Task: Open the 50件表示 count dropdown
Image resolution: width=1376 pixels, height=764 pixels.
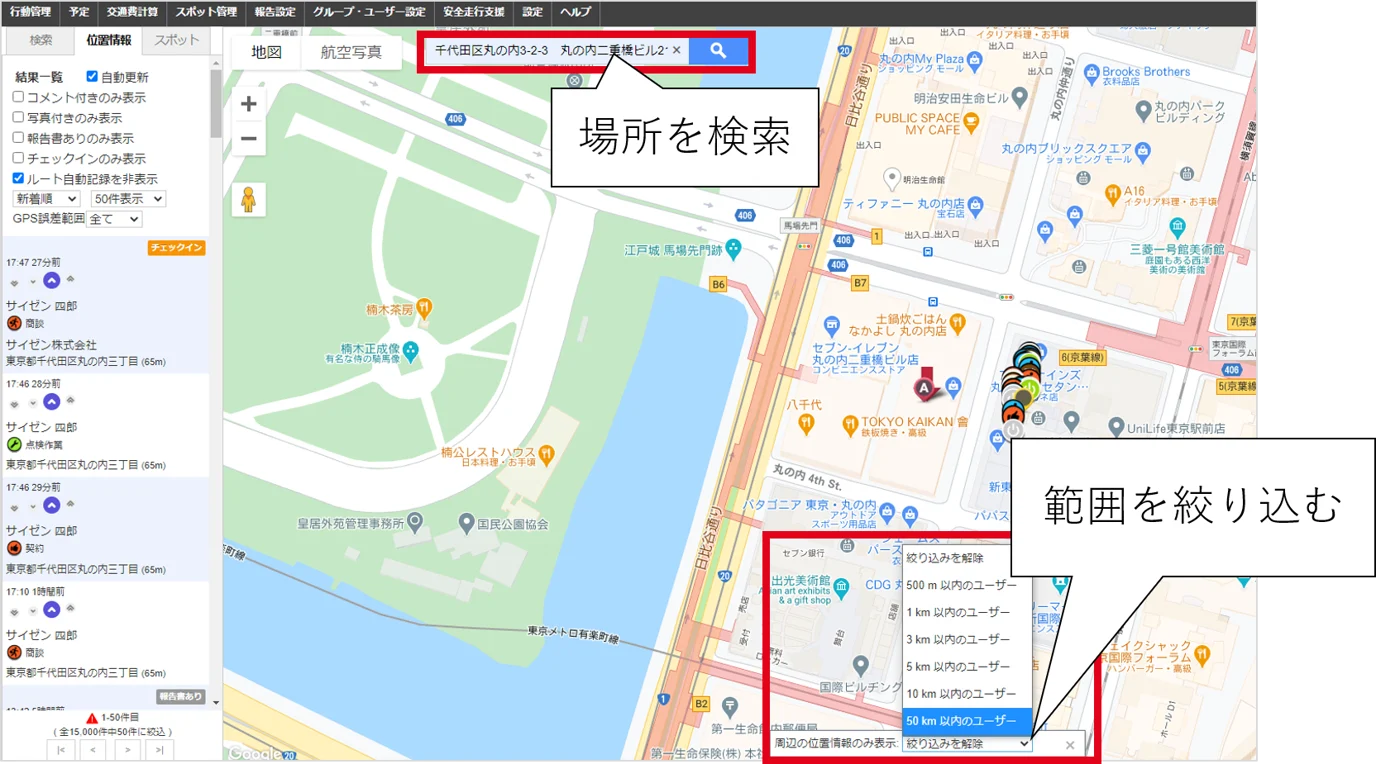Action: click(128, 199)
